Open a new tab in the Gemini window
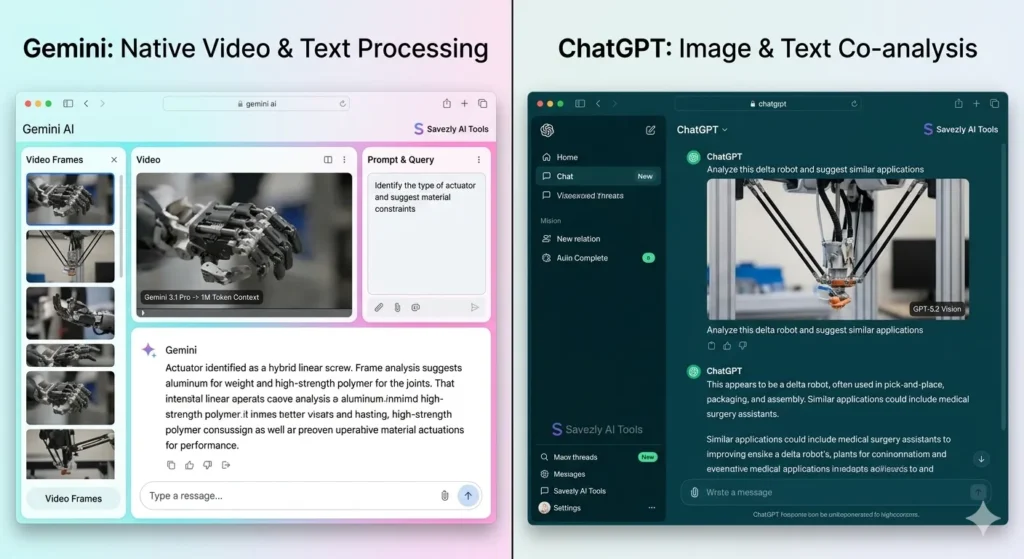1024x559 pixels. point(464,103)
